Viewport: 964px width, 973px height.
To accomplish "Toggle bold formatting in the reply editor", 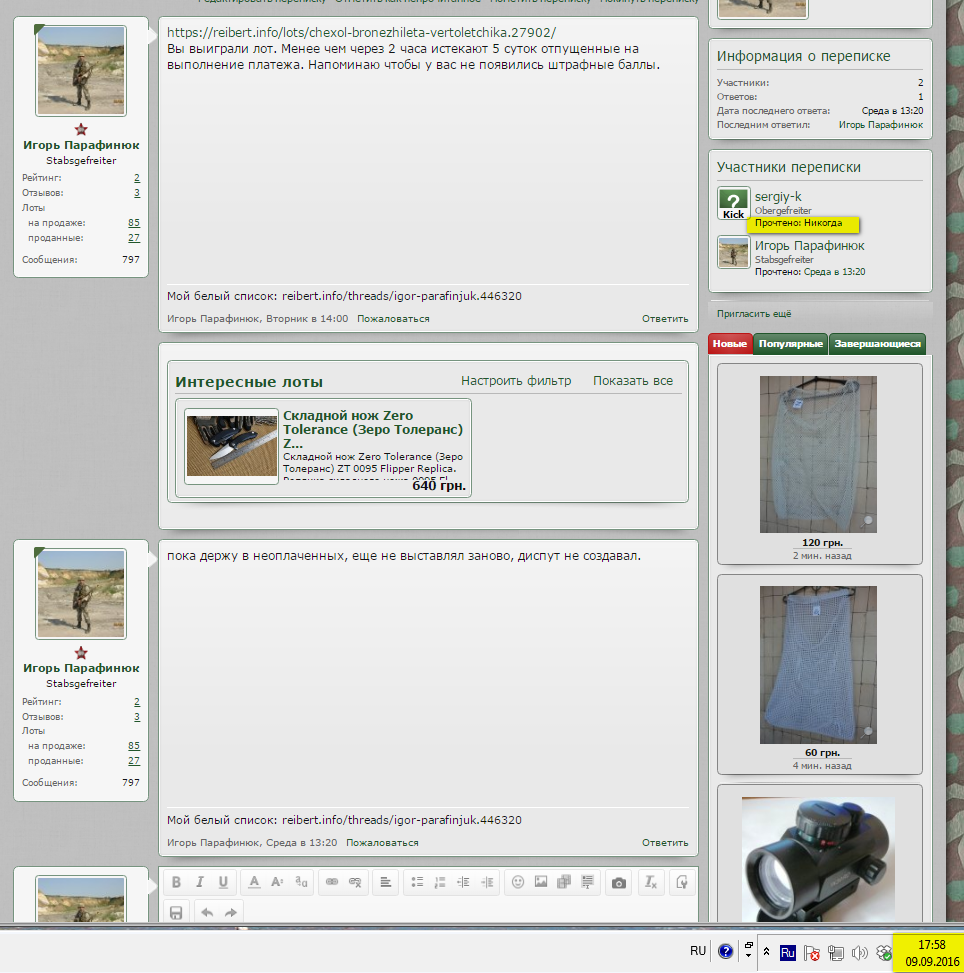I will click(x=176, y=882).
